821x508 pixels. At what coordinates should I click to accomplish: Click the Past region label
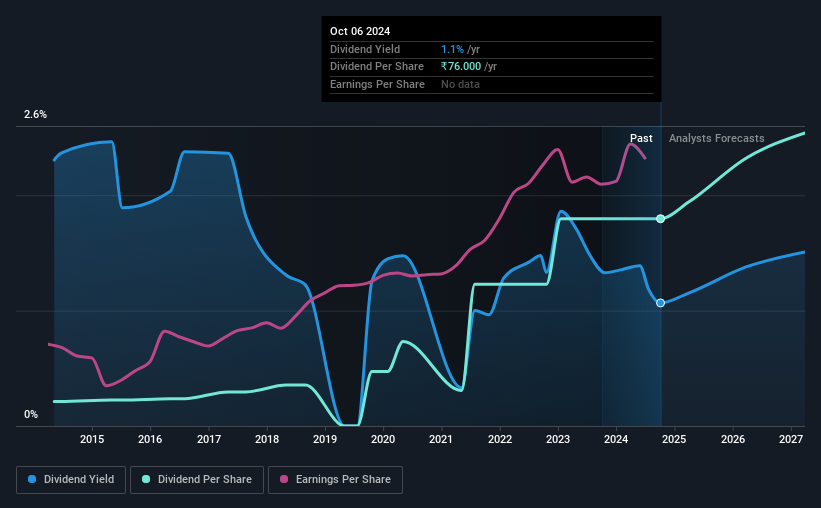(641, 138)
